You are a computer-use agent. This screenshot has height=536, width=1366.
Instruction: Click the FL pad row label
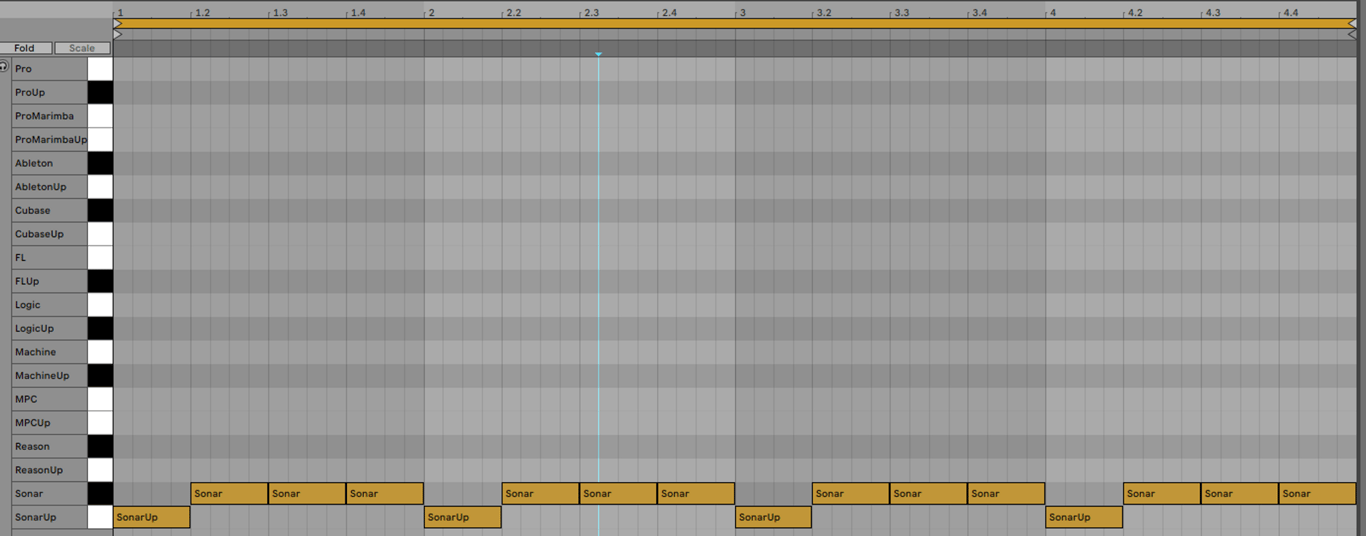click(49, 257)
